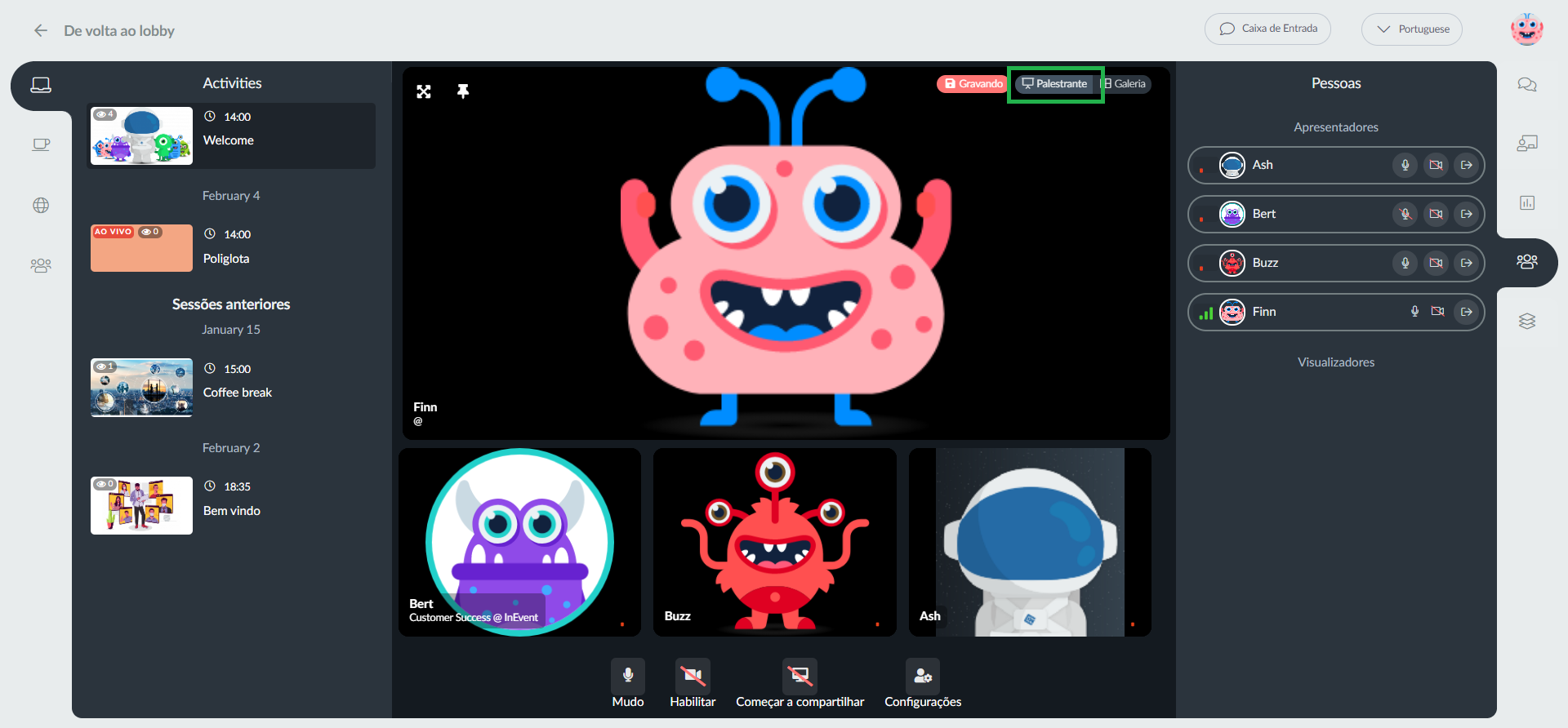
Task: Open the polls chart icon in right sidebar
Action: coord(1527,202)
